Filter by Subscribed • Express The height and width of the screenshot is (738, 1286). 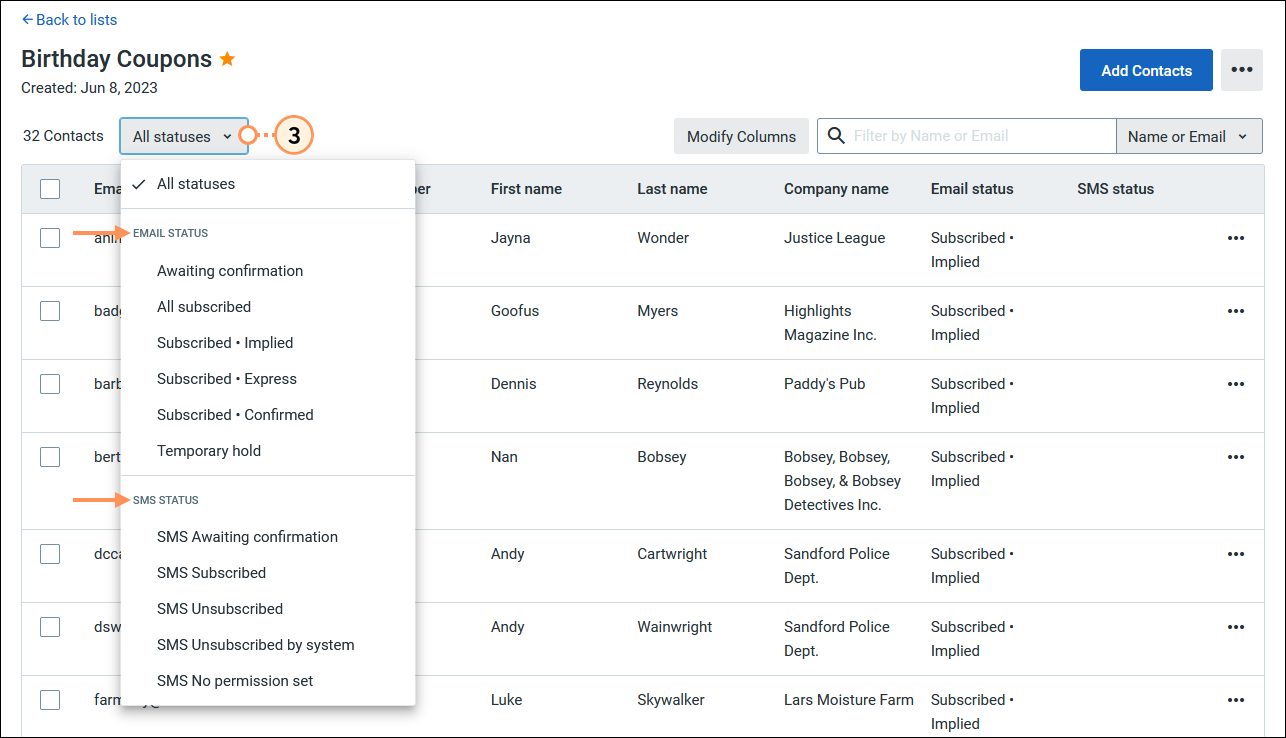(268, 379)
